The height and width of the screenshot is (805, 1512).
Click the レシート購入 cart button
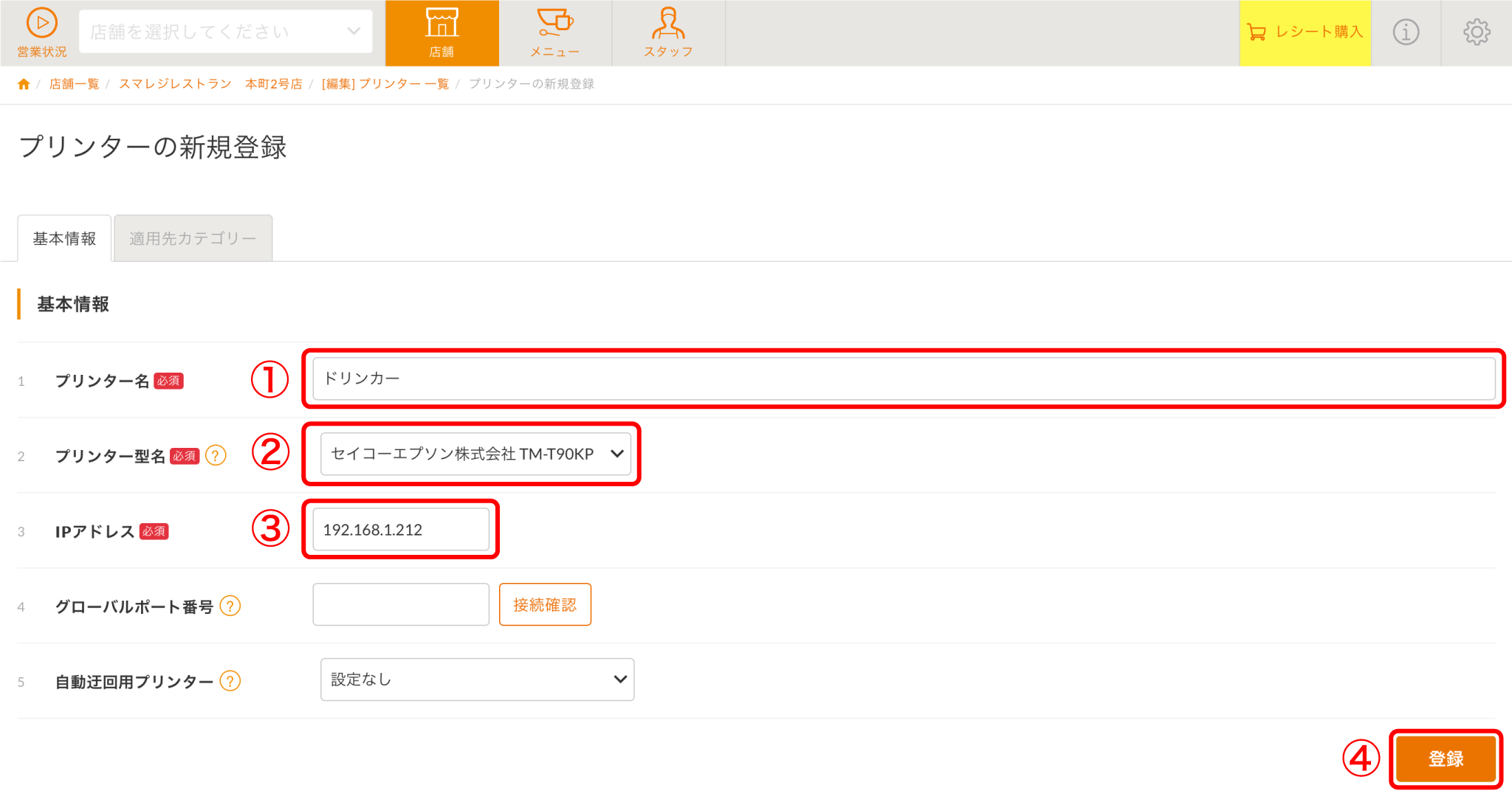(x=1305, y=32)
